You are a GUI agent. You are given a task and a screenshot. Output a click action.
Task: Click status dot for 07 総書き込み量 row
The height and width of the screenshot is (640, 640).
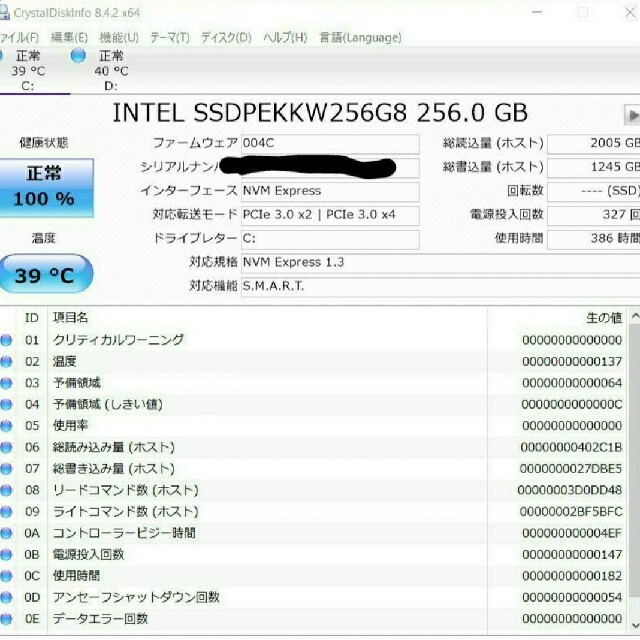click(x=6, y=469)
